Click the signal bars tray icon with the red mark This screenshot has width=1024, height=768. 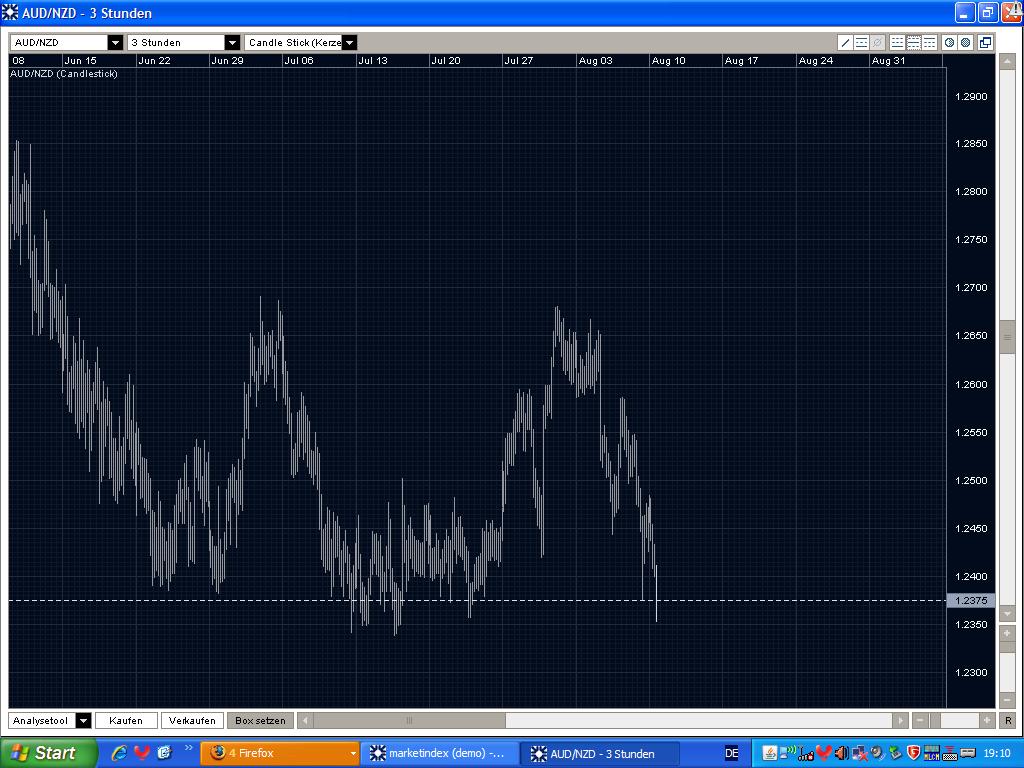(x=807, y=754)
